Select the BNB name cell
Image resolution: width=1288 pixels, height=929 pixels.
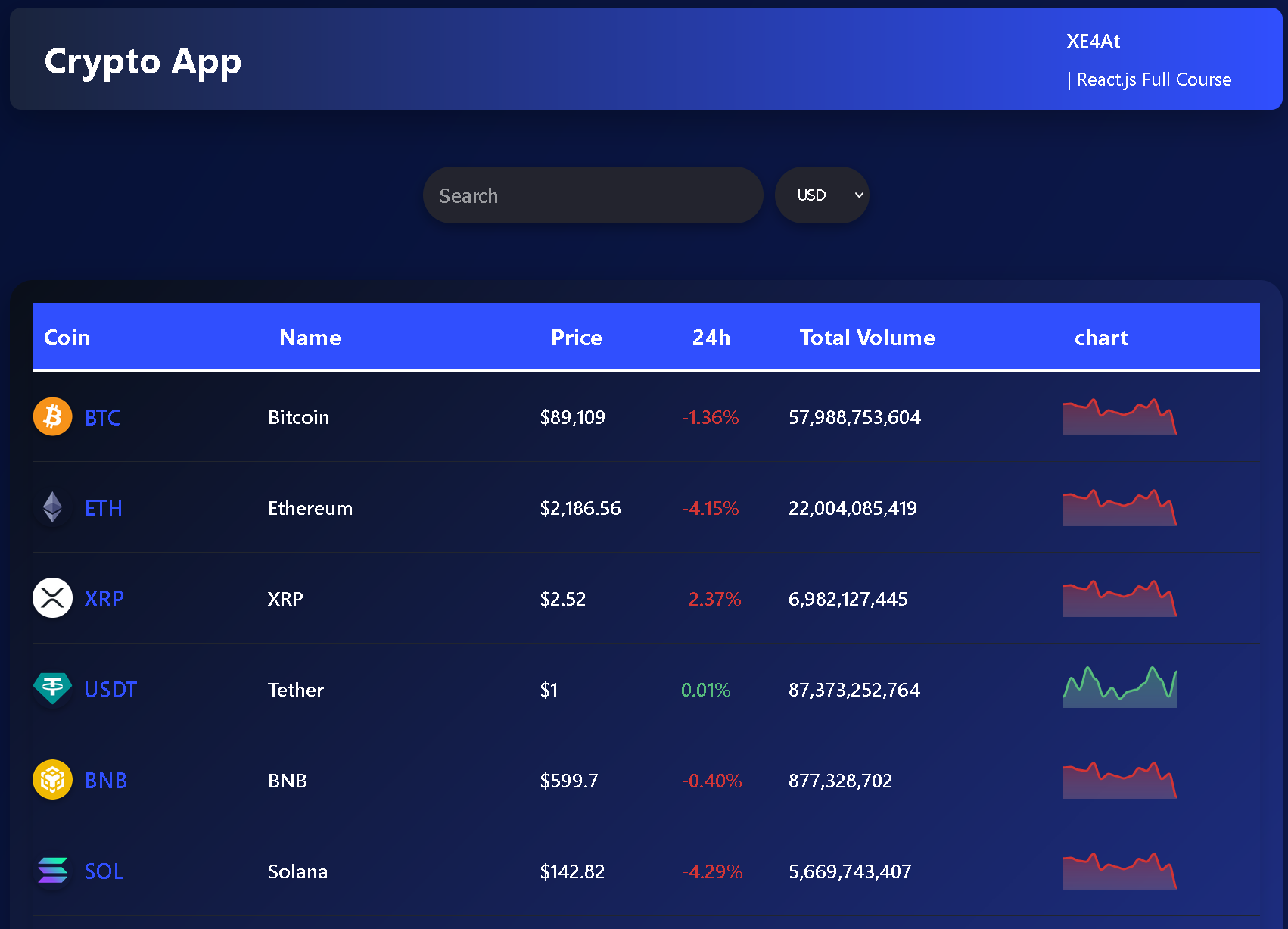pyautogui.click(x=288, y=781)
